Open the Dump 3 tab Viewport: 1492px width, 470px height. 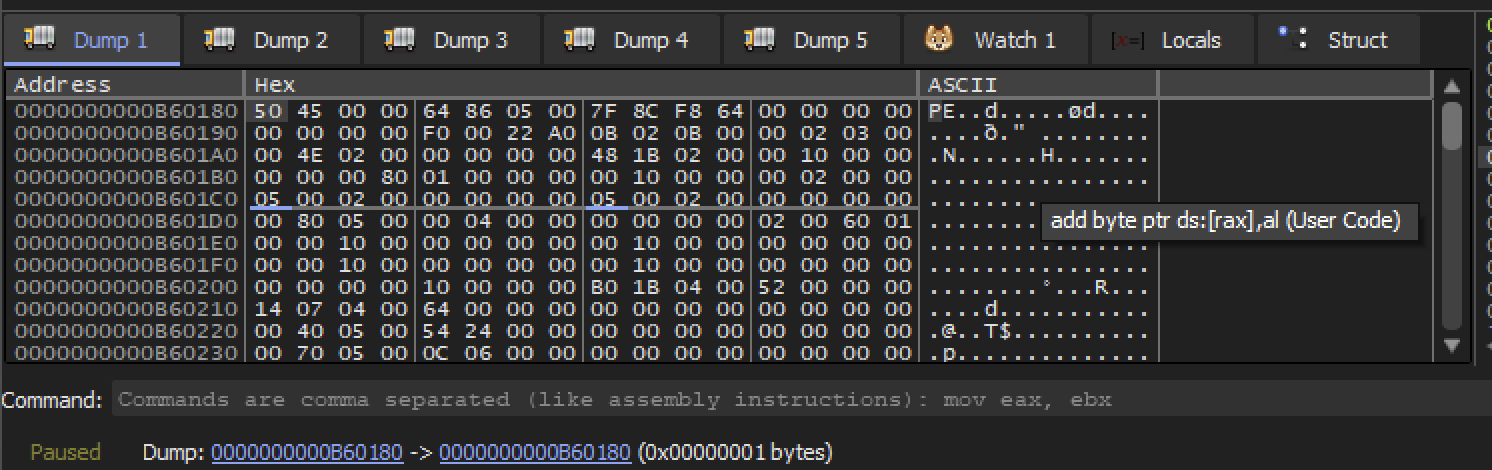pos(451,40)
